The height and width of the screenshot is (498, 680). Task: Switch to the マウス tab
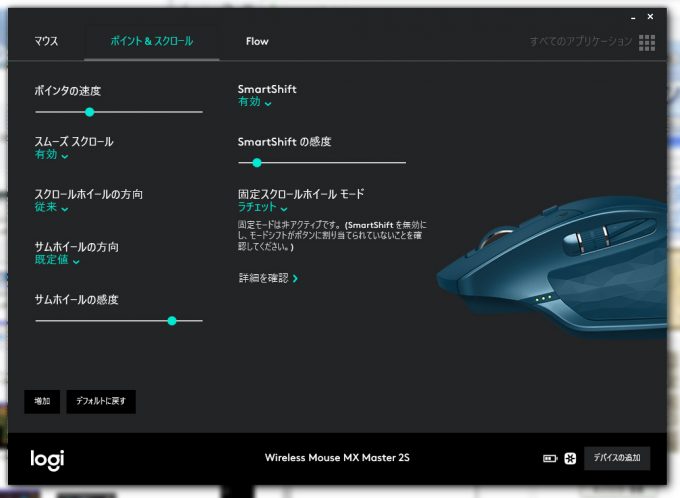click(46, 41)
